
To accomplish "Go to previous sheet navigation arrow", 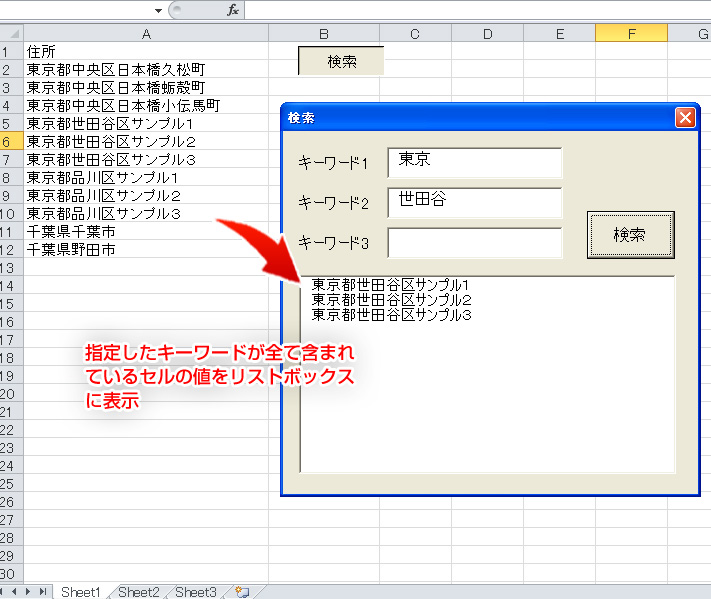I will 14,591.
